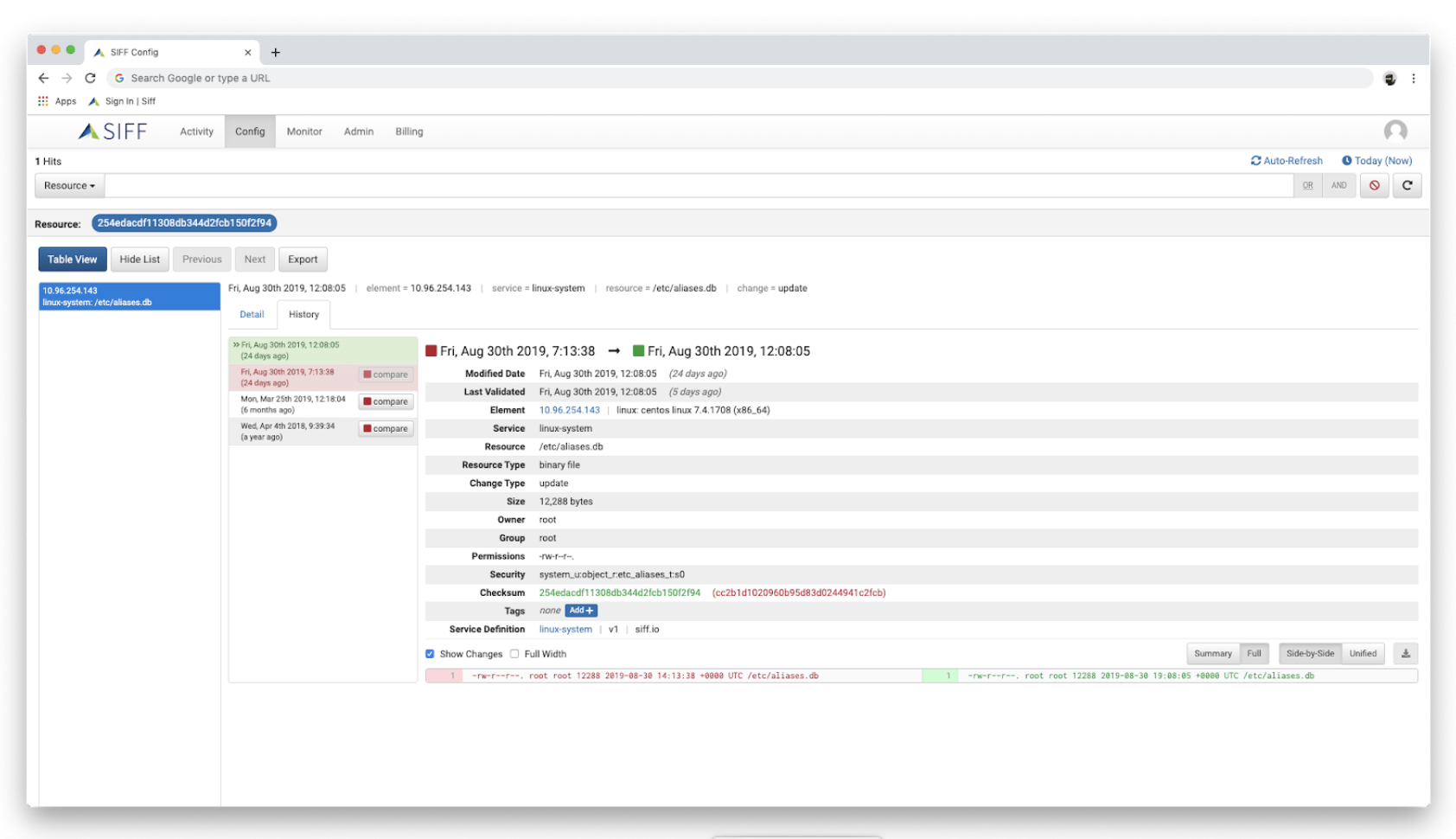1456x839 pixels.
Task: Click the Chrome profile icon
Action: tap(1389, 79)
